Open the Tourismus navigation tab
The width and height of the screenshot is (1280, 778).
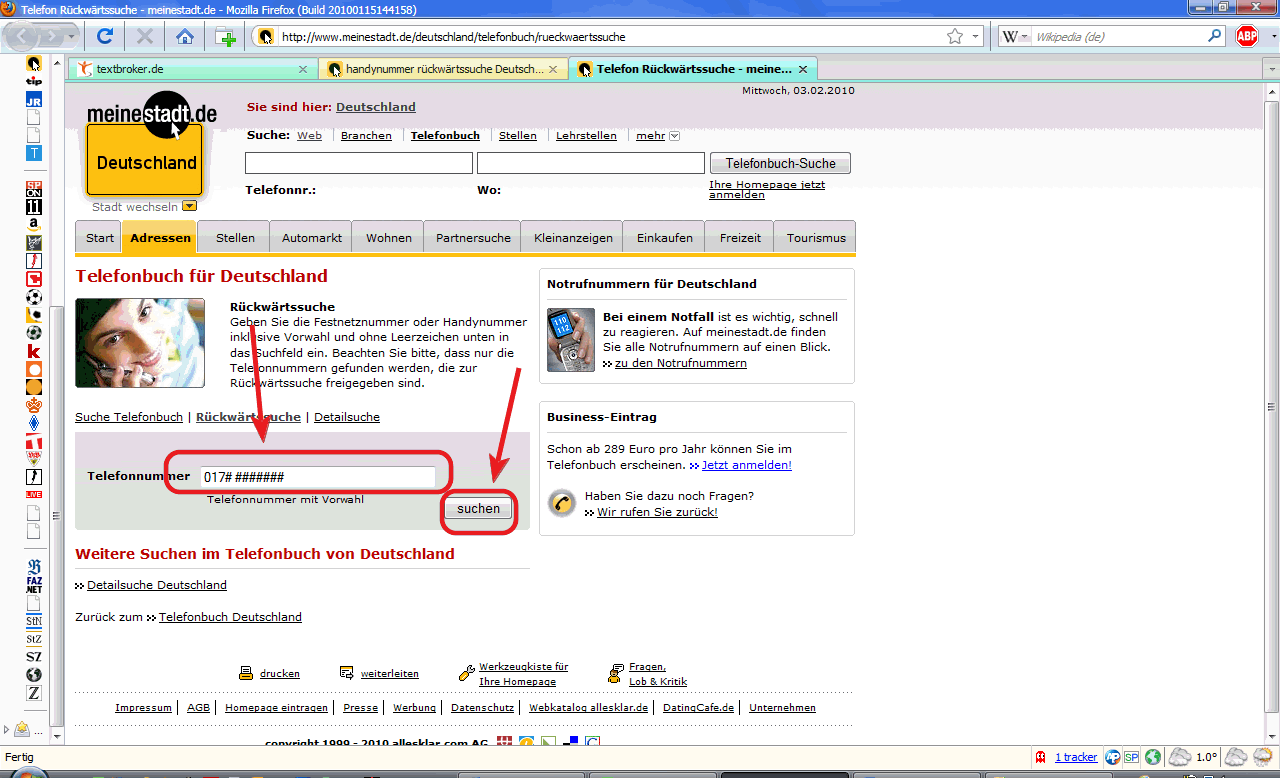[816, 238]
